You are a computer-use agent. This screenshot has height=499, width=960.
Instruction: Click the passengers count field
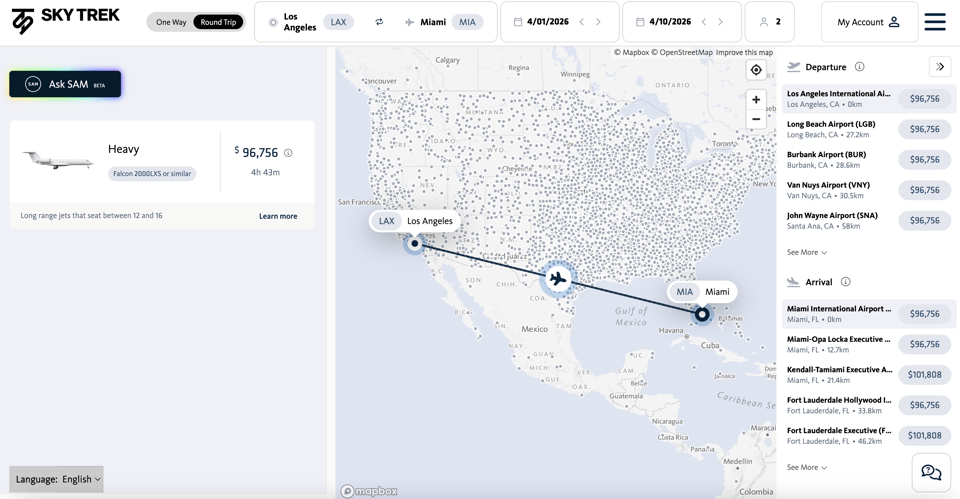(770, 22)
